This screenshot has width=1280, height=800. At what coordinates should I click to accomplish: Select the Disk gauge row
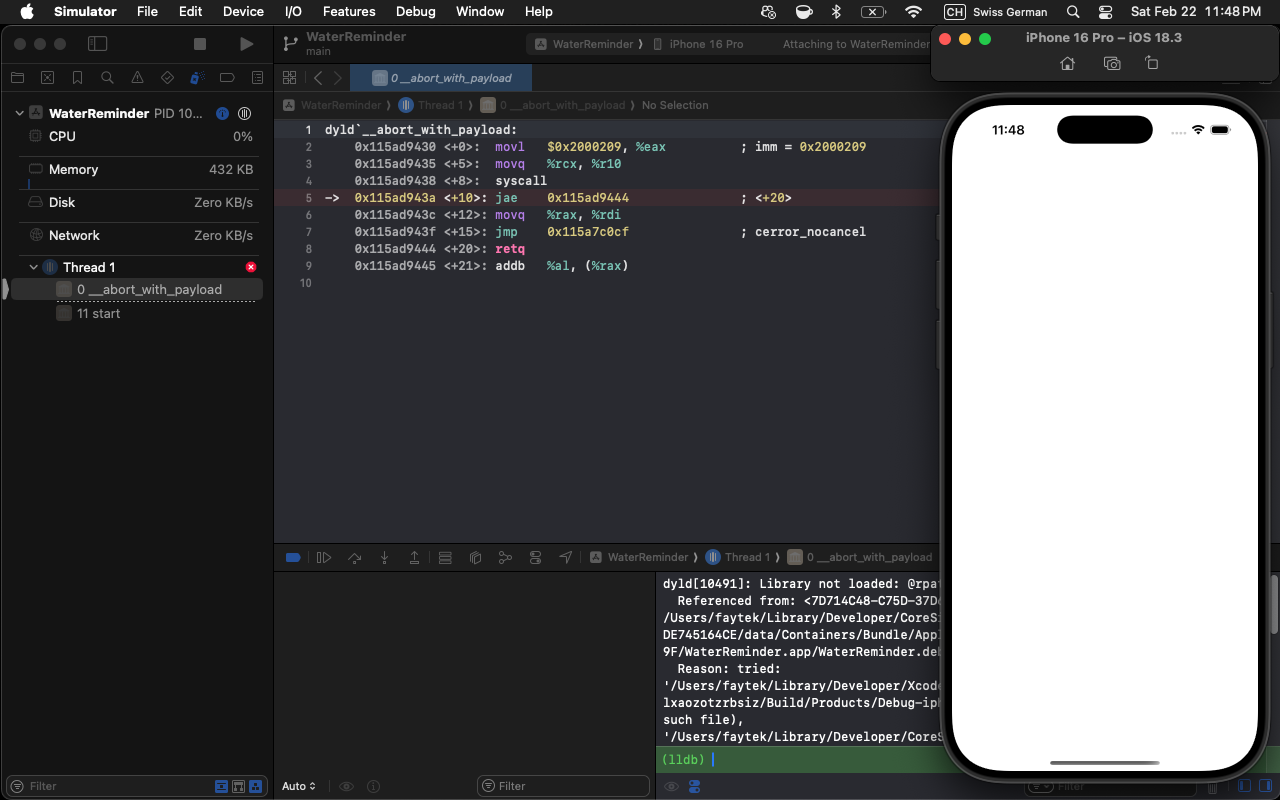(x=137, y=202)
